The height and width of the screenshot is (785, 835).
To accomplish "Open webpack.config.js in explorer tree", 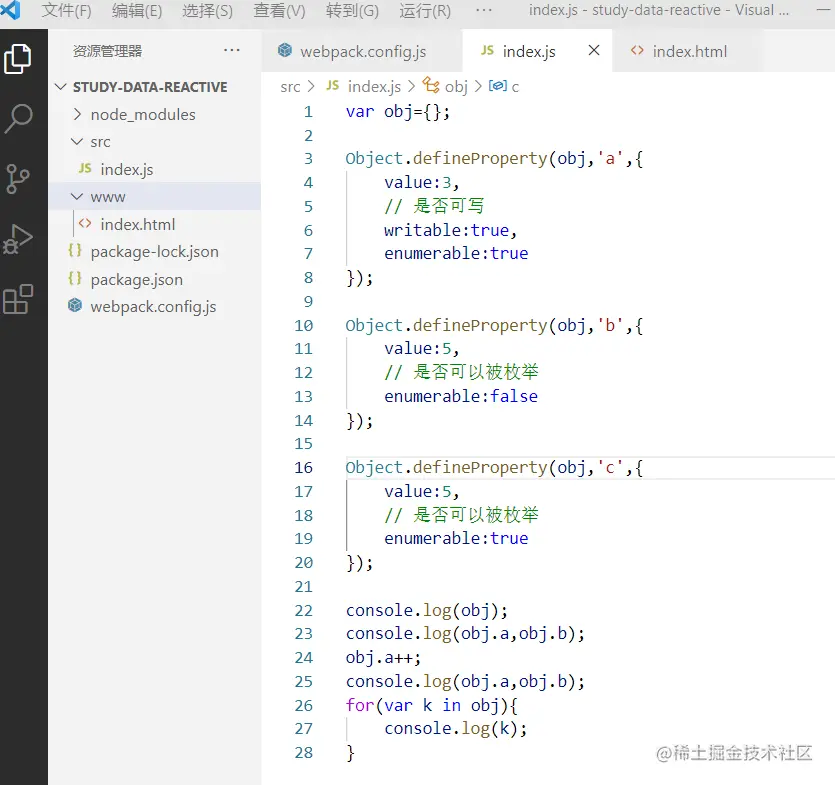I will pyautogui.click(x=154, y=307).
